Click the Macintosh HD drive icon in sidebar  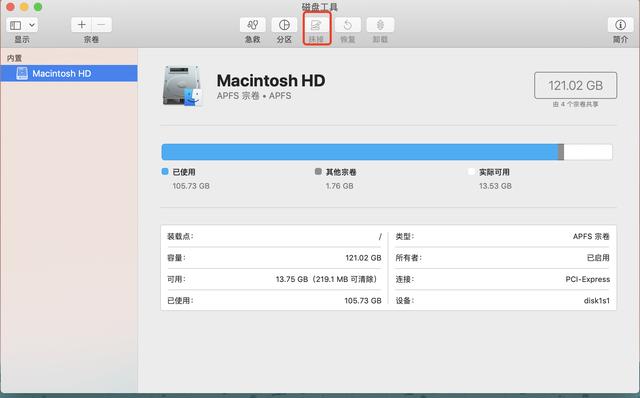pyautogui.click(x=22, y=73)
